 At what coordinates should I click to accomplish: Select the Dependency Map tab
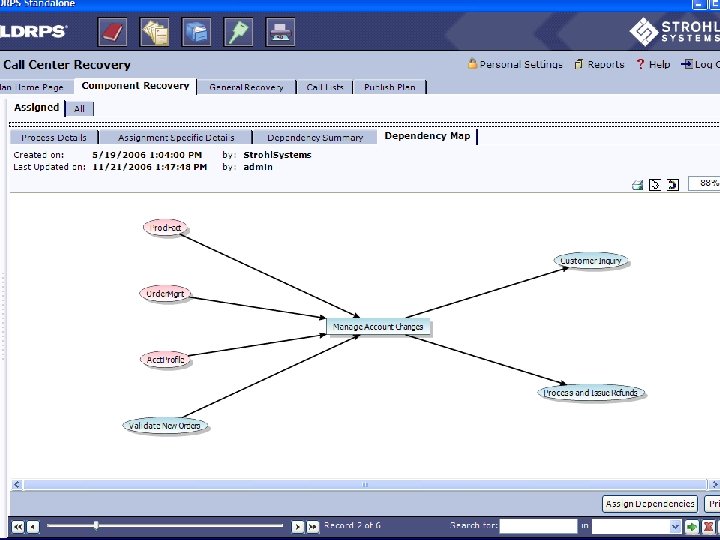[428, 136]
